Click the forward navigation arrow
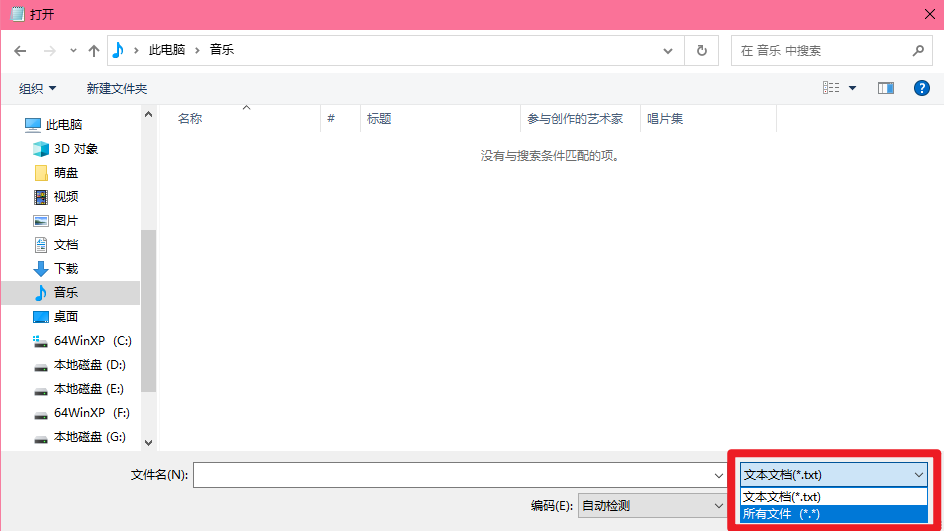 point(49,51)
